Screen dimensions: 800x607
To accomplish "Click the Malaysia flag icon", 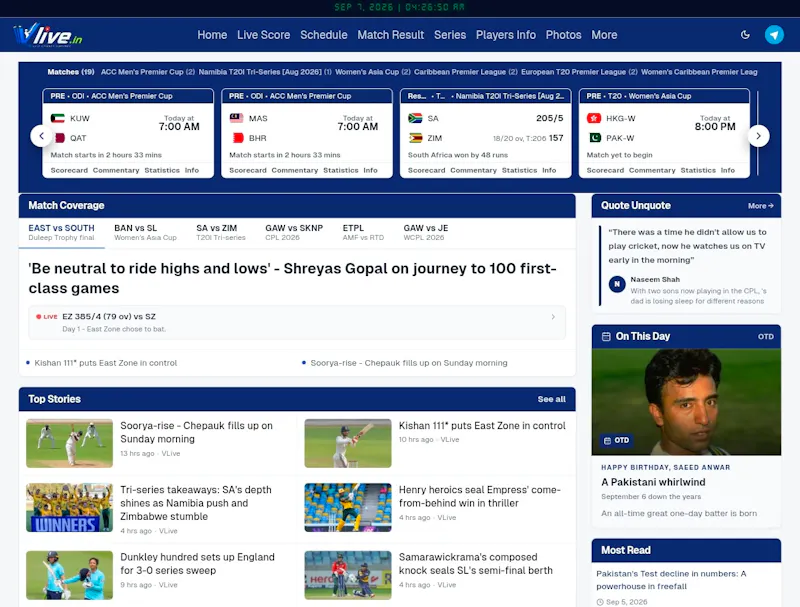I will [236, 118].
